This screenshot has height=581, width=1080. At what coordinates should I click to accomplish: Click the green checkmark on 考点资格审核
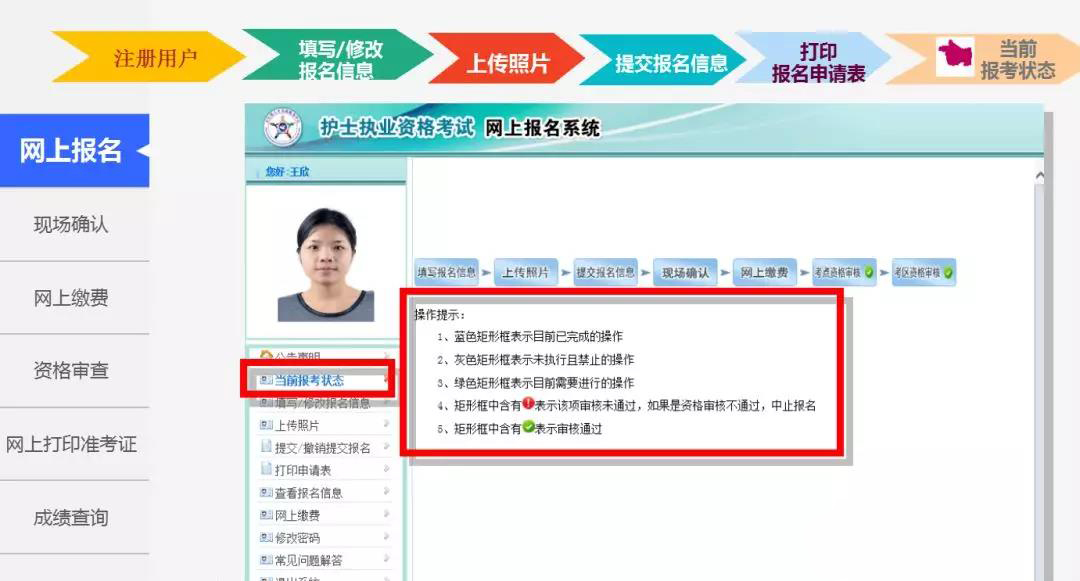[x=869, y=273]
